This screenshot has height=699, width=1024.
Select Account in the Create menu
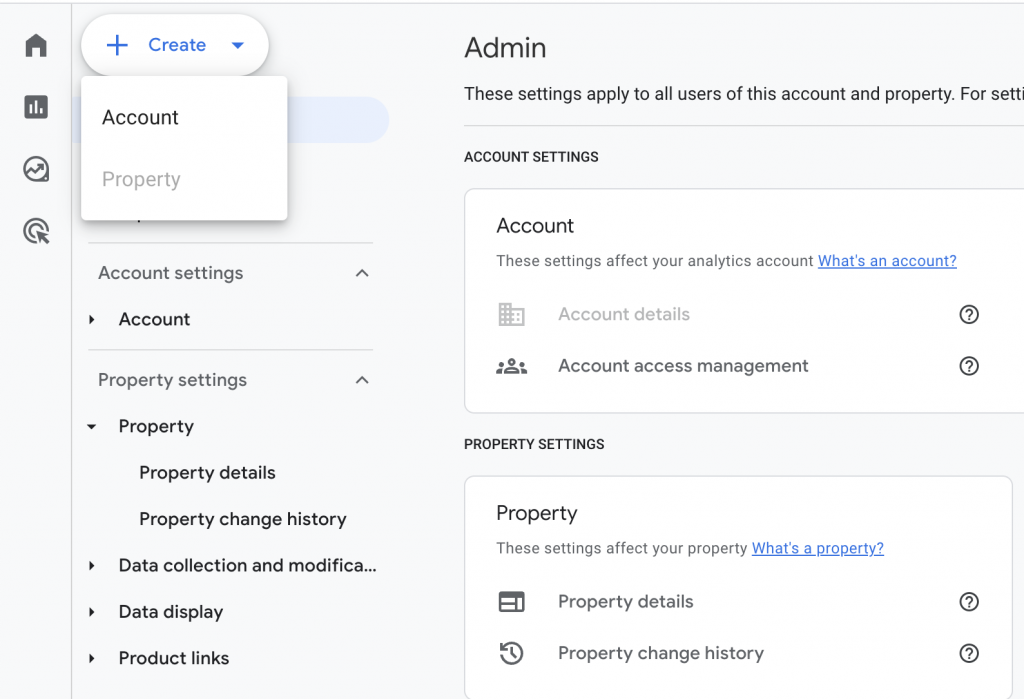[x=184, y=118]
